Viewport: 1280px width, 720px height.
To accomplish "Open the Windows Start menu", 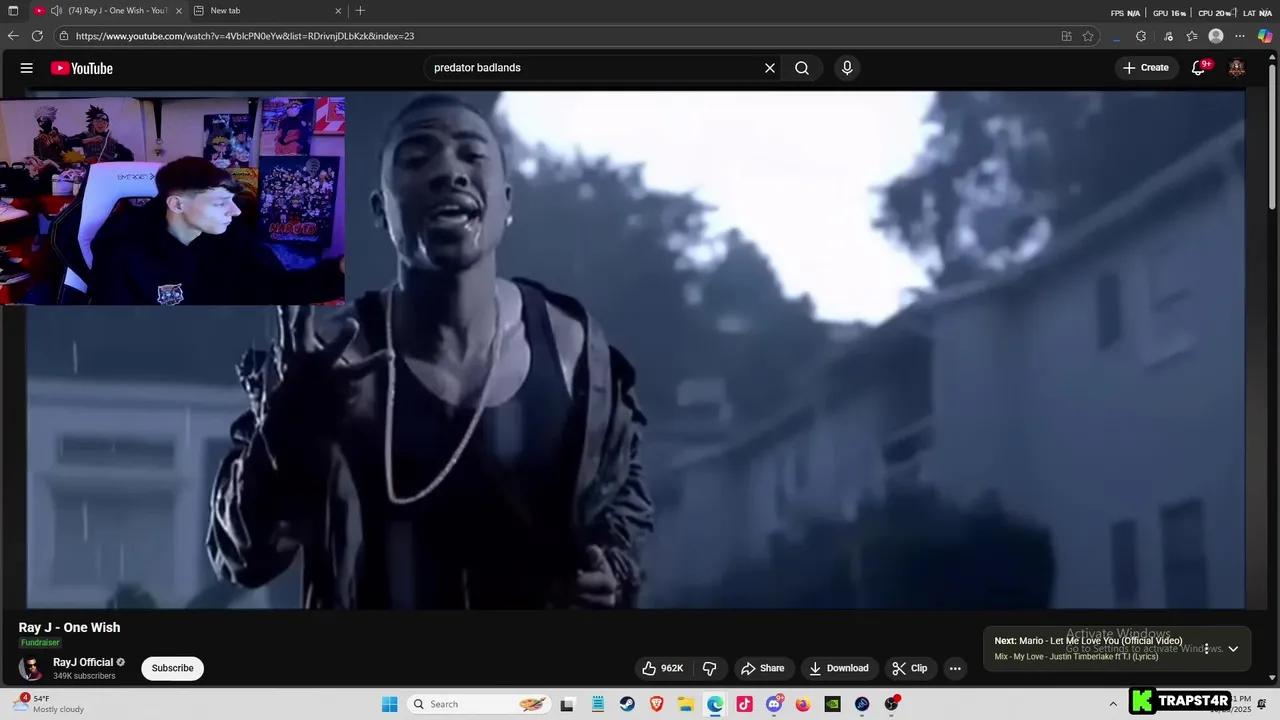I will tap(390, 704).
